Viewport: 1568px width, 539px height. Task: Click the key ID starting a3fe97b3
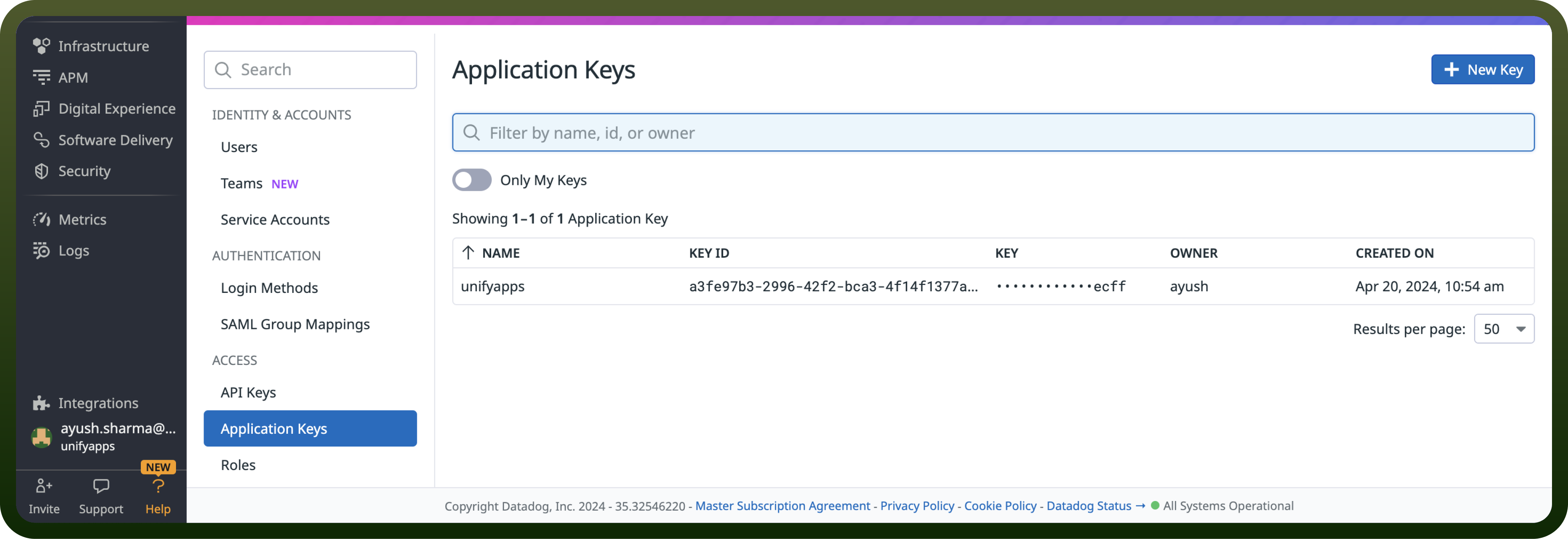point(833,286)
